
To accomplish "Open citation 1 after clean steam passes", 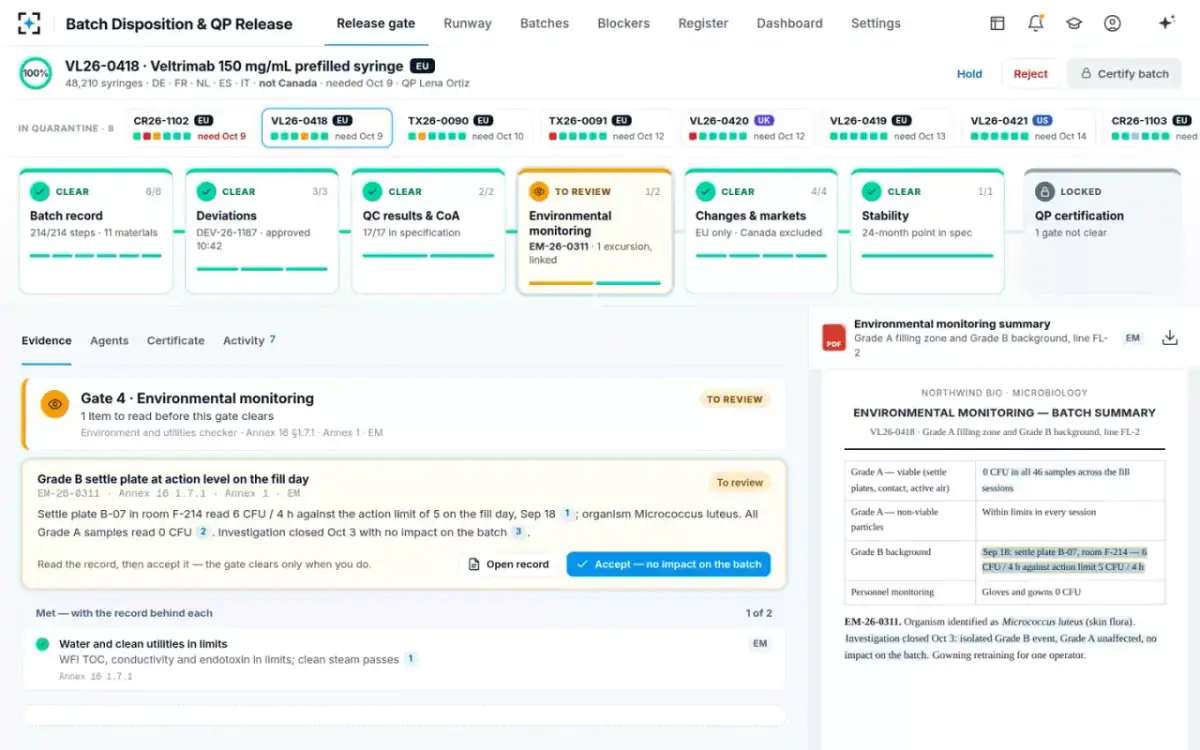I will (x=410, y=659).
